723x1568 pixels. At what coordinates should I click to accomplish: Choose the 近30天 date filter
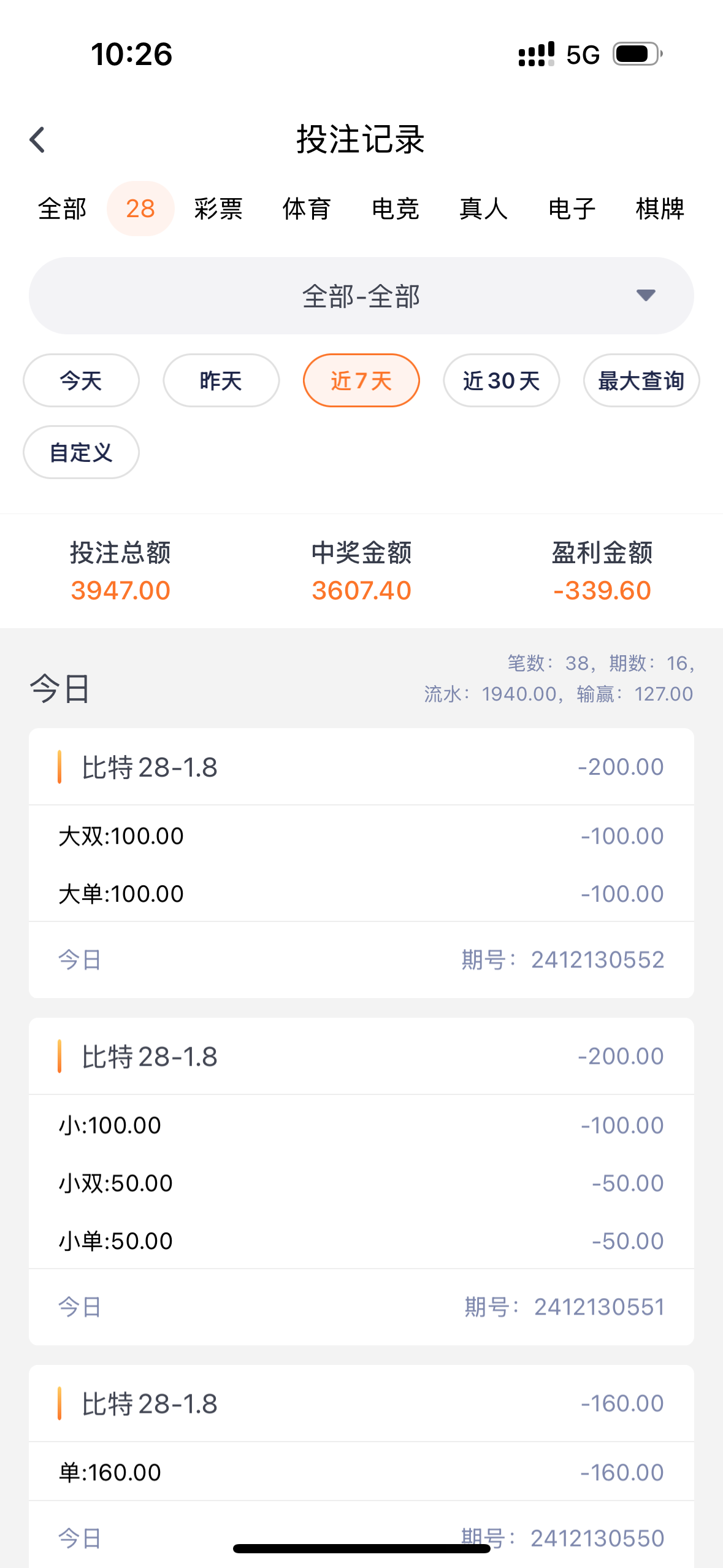click(501, 380)
